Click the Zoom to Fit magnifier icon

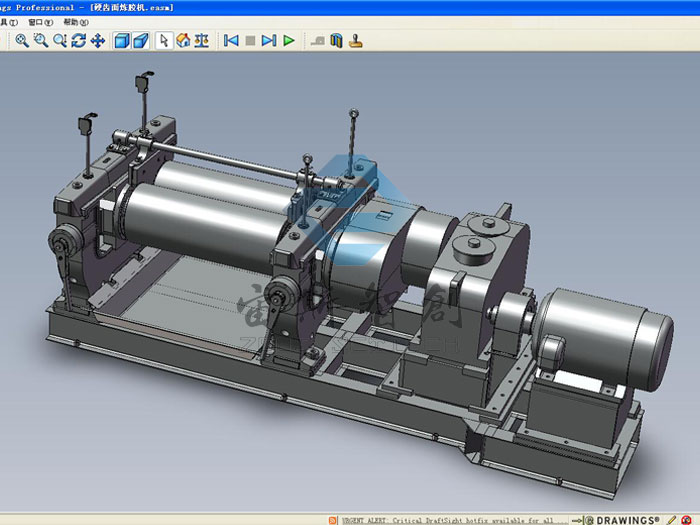[22, 41]
